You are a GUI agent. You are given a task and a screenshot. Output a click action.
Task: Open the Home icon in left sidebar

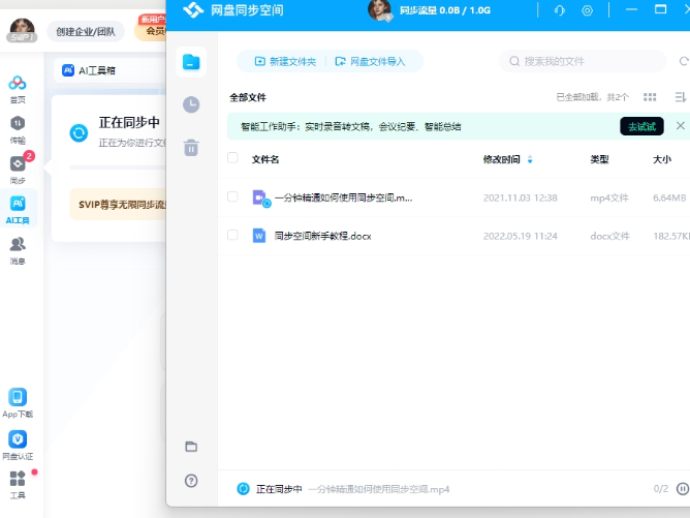pyautogui.click(x=18, y=89)
